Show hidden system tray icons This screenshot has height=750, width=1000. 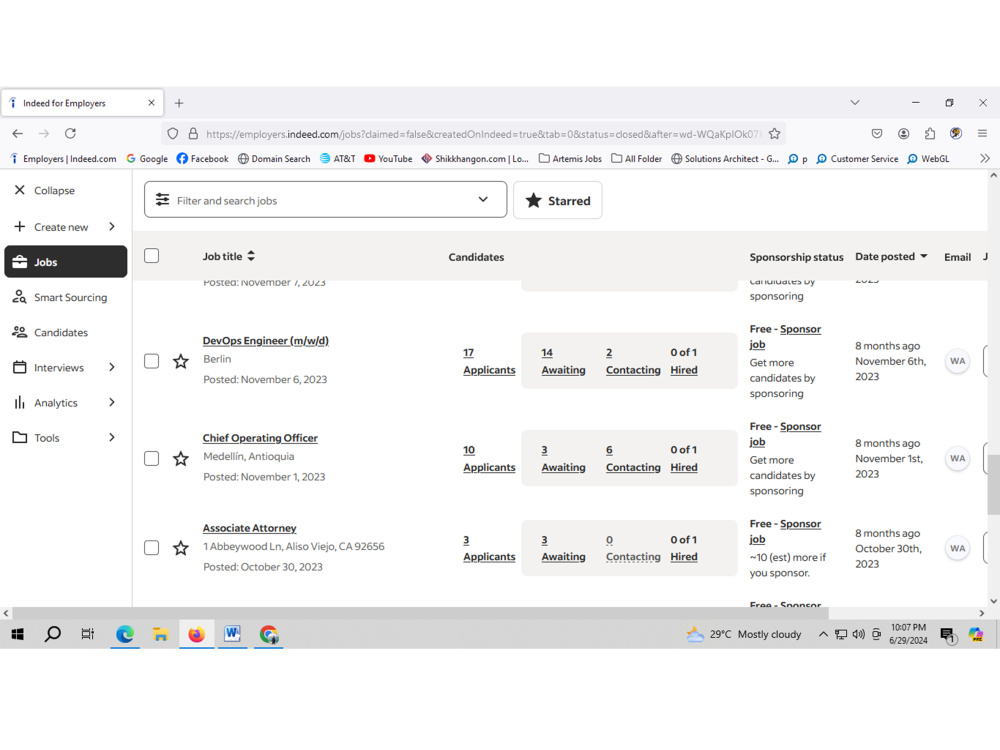[x=823, y=634]
